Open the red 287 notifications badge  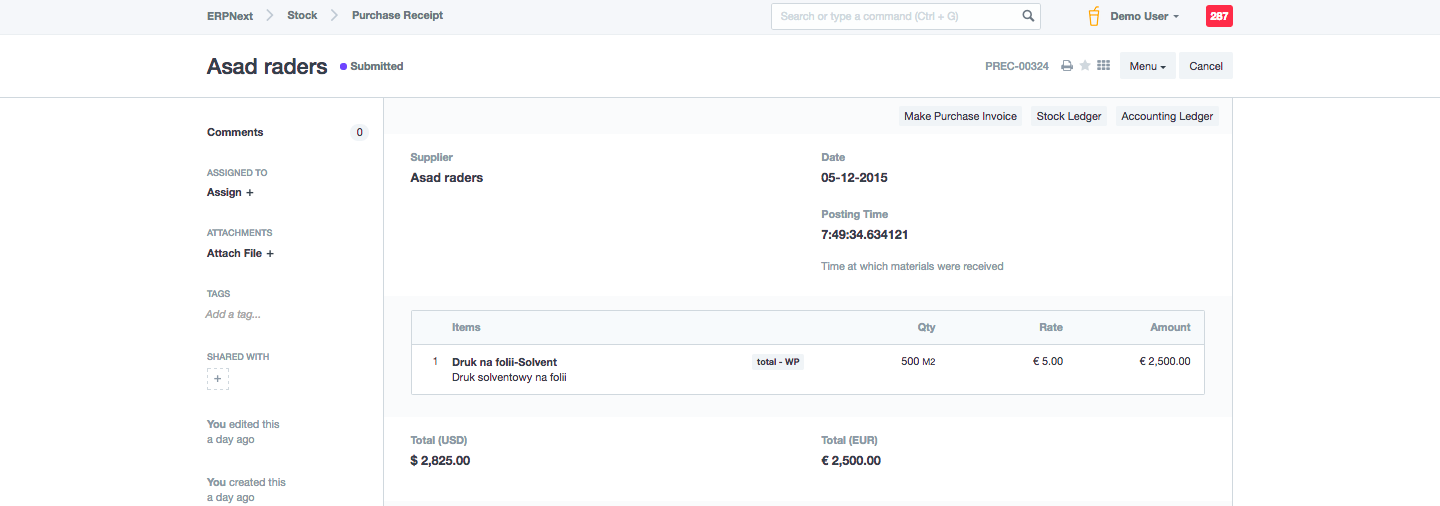[x=1219, y=16]
